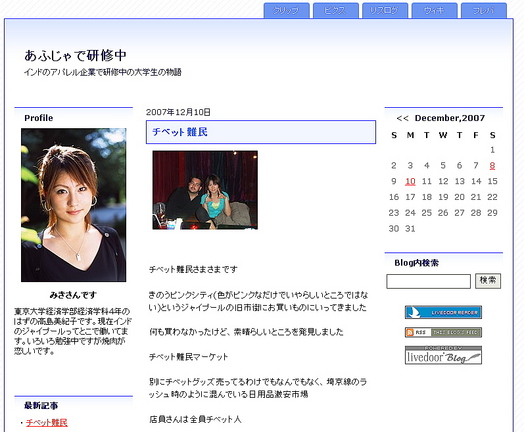The width and height of the screenshot is (524, 432).
Task: Switch to the リスログ tab
Action: point(385,11)
